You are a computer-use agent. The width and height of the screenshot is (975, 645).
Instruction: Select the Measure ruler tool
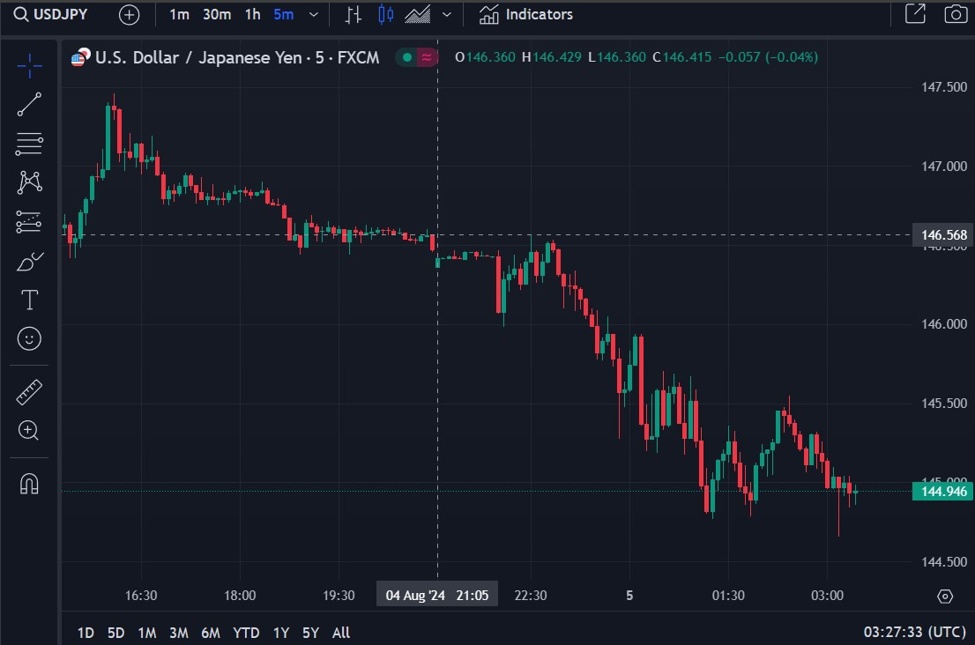coord(29,391)
